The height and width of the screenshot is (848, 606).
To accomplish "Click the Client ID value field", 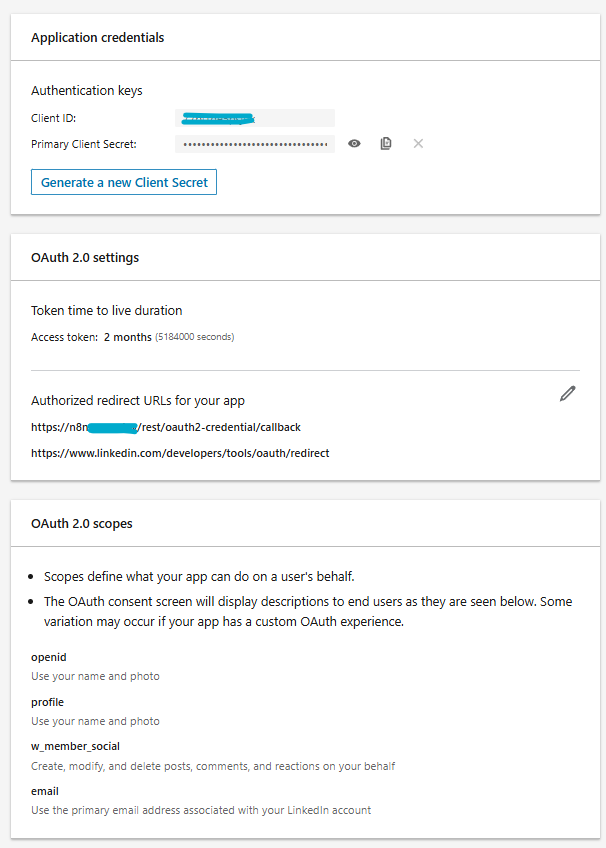I will (x=255, y=118).
